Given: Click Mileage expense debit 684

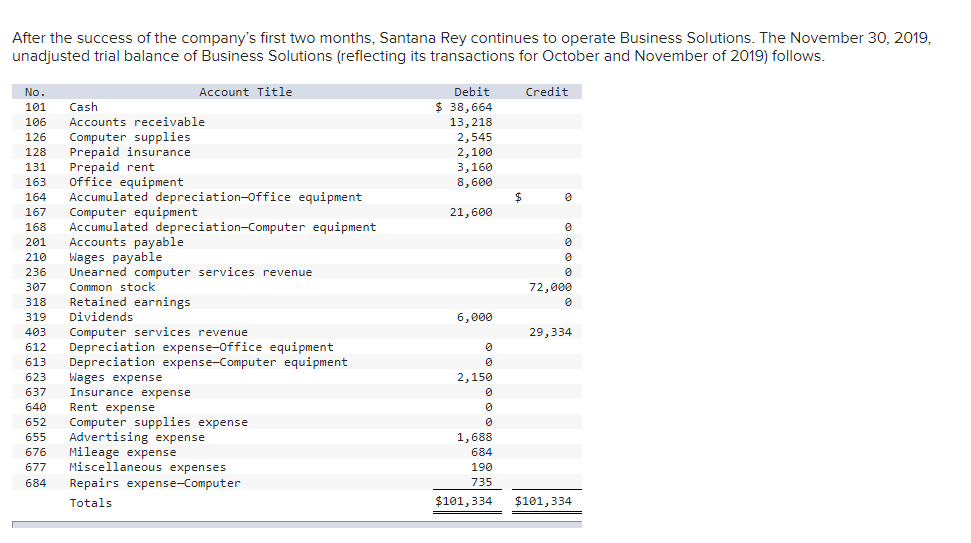Looking at the screenshot, I should 481,452.
